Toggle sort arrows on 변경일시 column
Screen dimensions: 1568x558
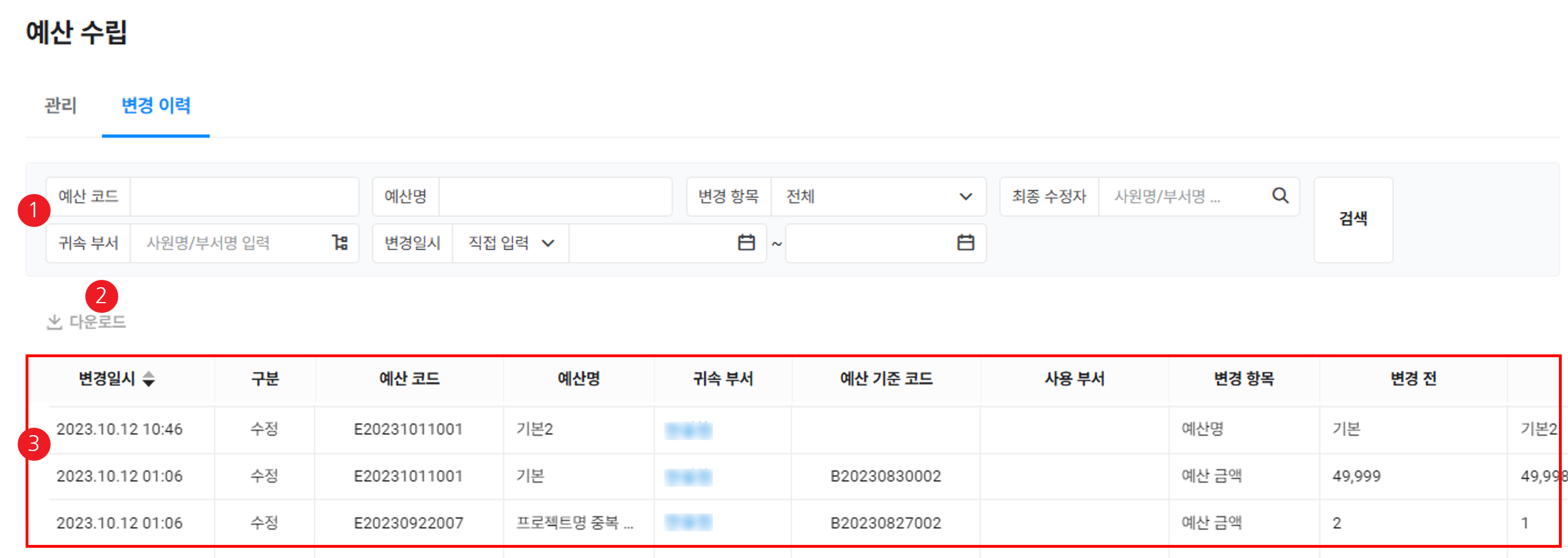pyautogui.click(x=148, y=379)
